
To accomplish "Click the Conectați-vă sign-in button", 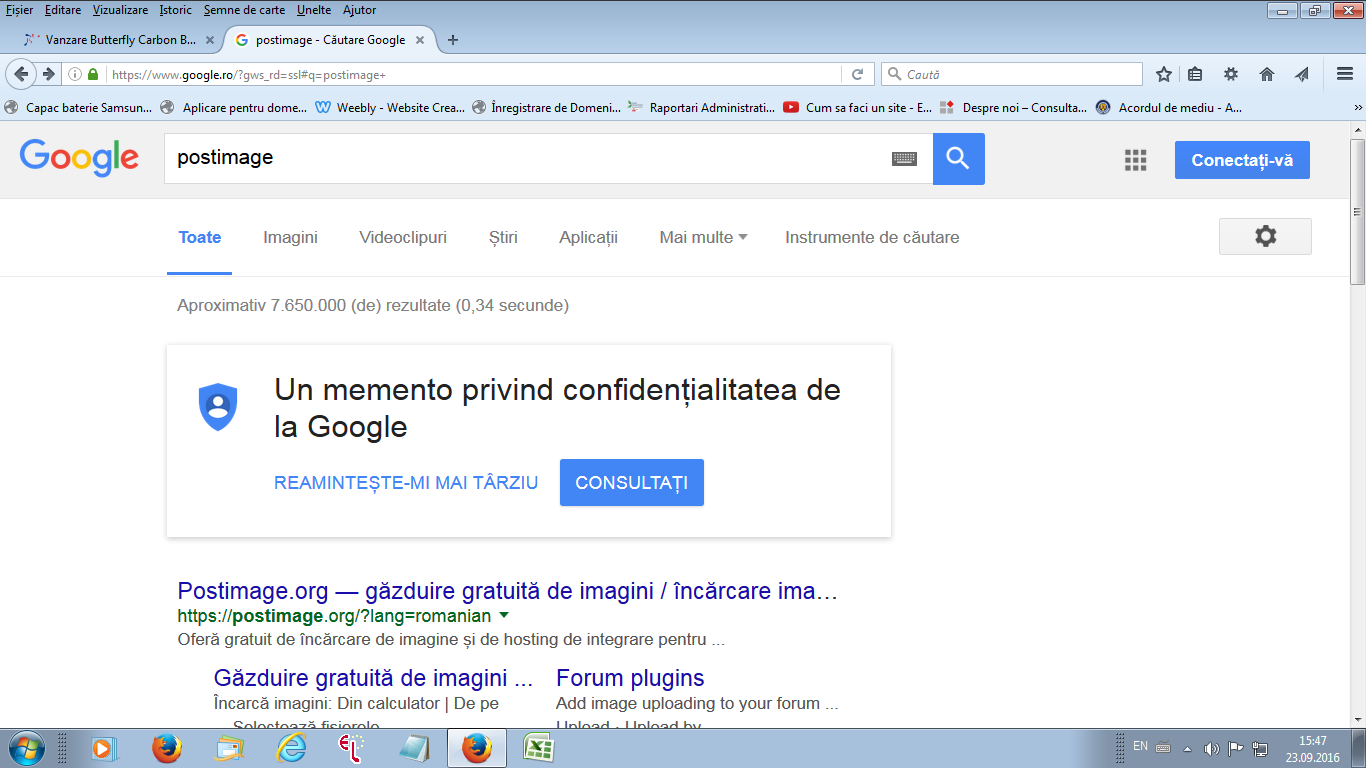I will click(x=1242, y=160).
